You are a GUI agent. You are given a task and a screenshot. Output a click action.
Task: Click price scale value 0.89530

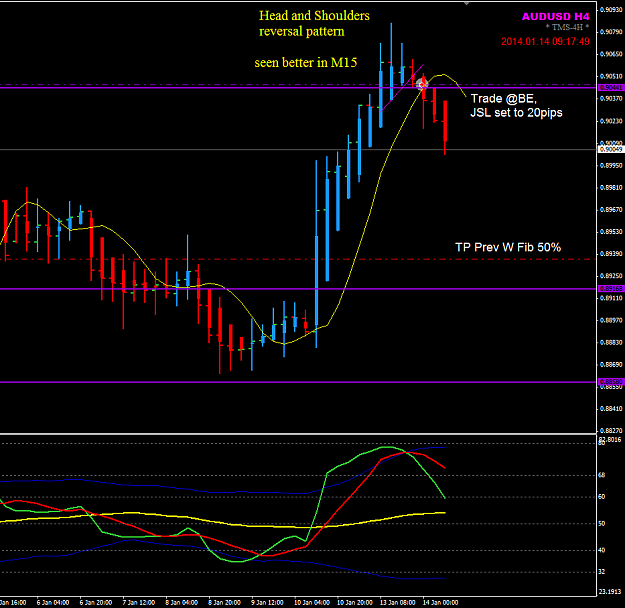(611, 231)
